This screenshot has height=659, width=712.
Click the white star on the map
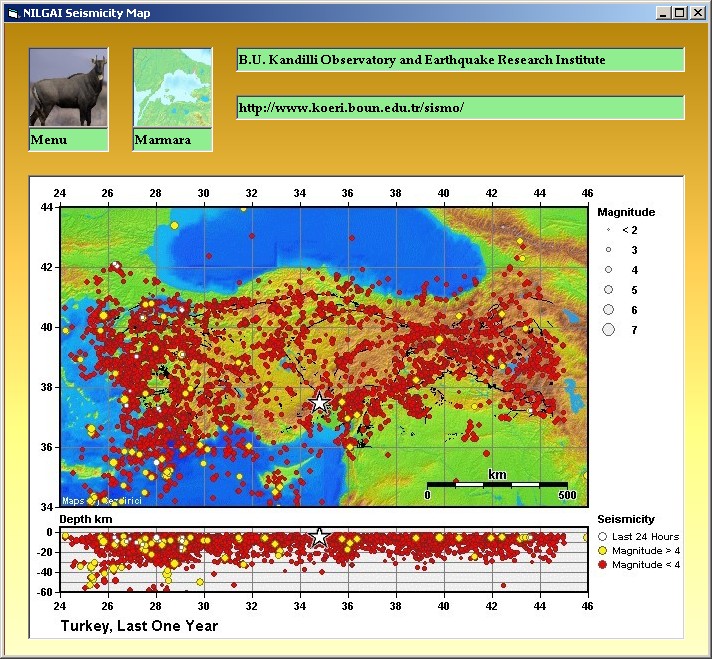coord(319,403)
